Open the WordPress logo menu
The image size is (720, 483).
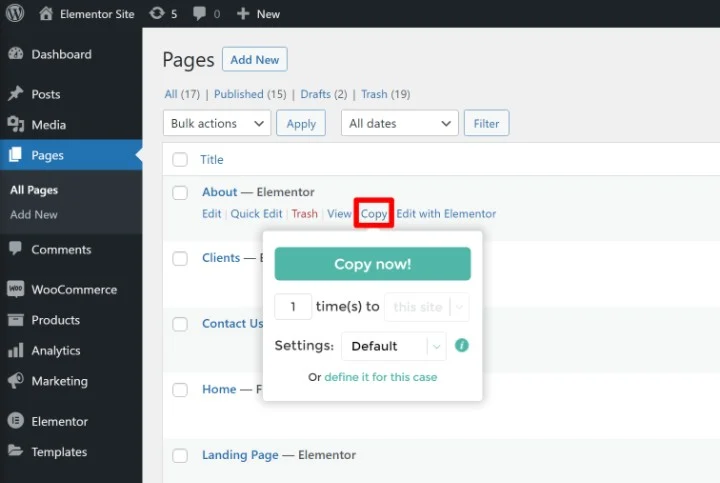coord(15,13)
